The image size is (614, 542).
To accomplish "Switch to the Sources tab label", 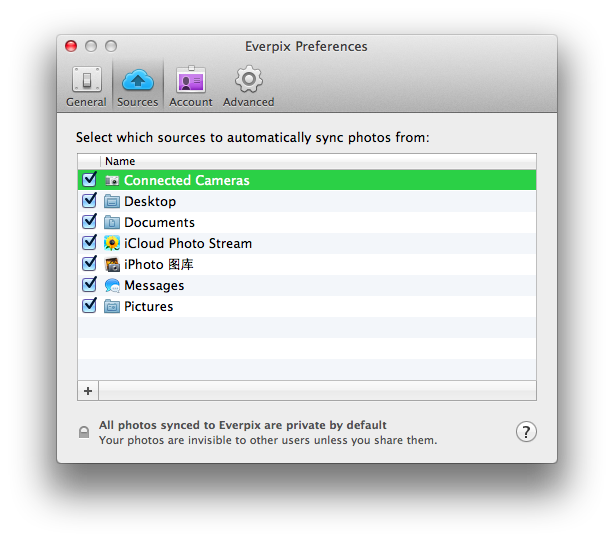I will pos(137,102).
